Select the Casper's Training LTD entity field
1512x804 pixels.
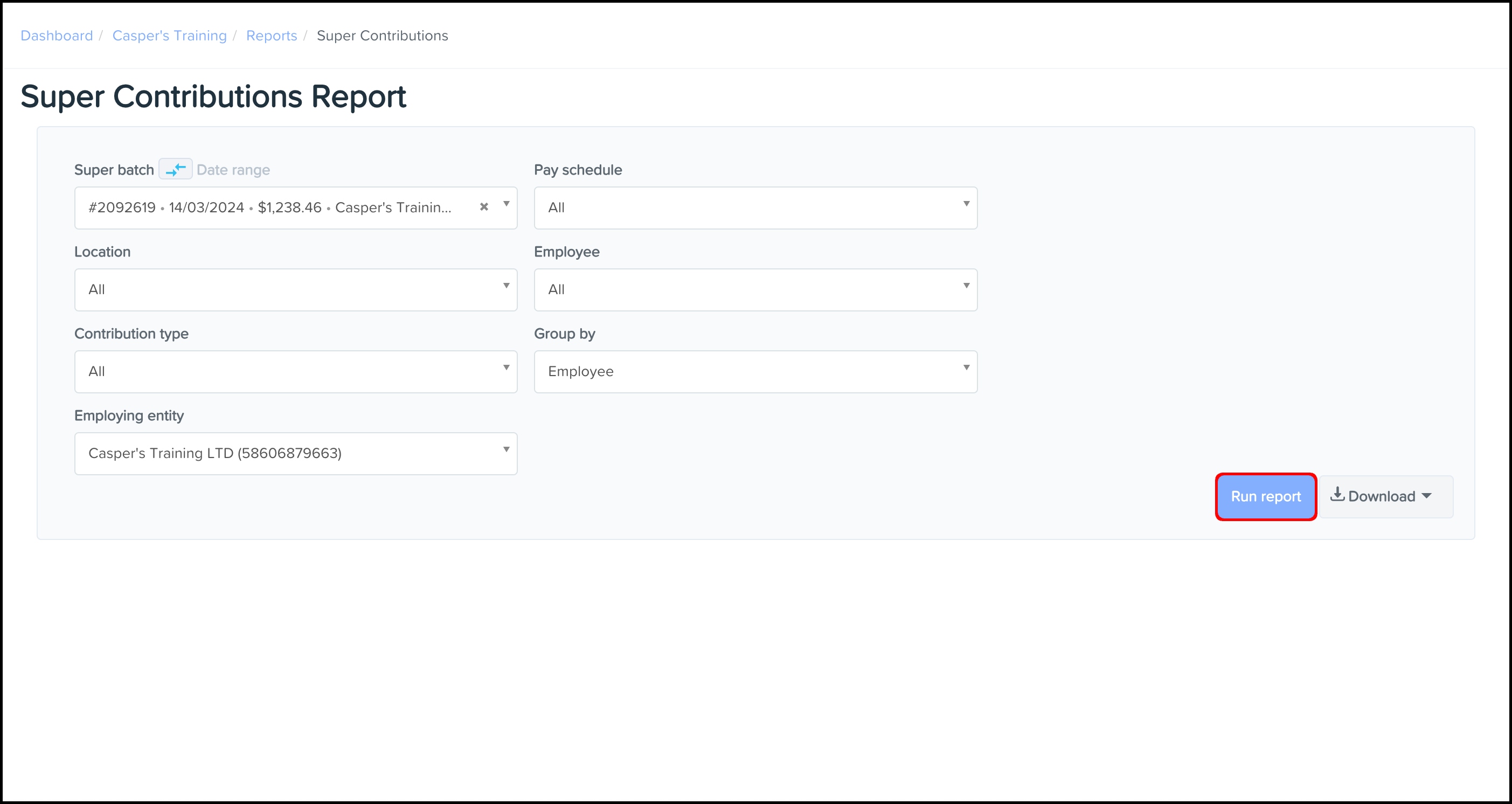click(215, 454)
